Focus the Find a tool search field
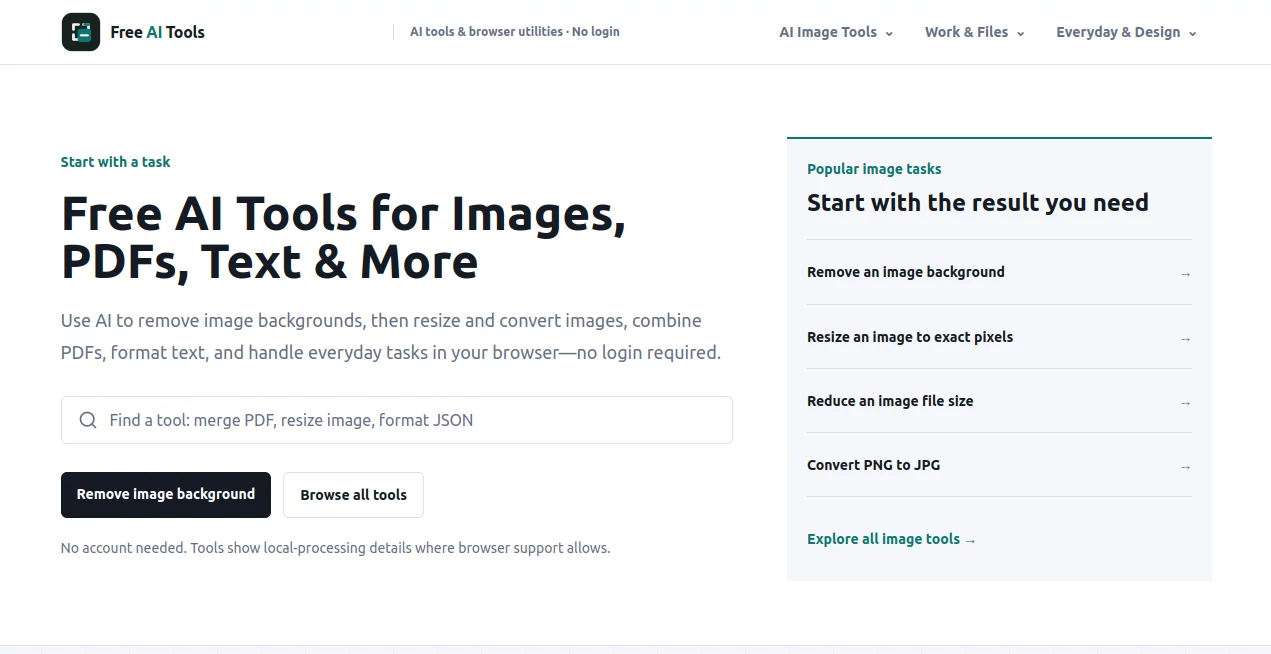1271x654 pixels. [x=397, y=420]
